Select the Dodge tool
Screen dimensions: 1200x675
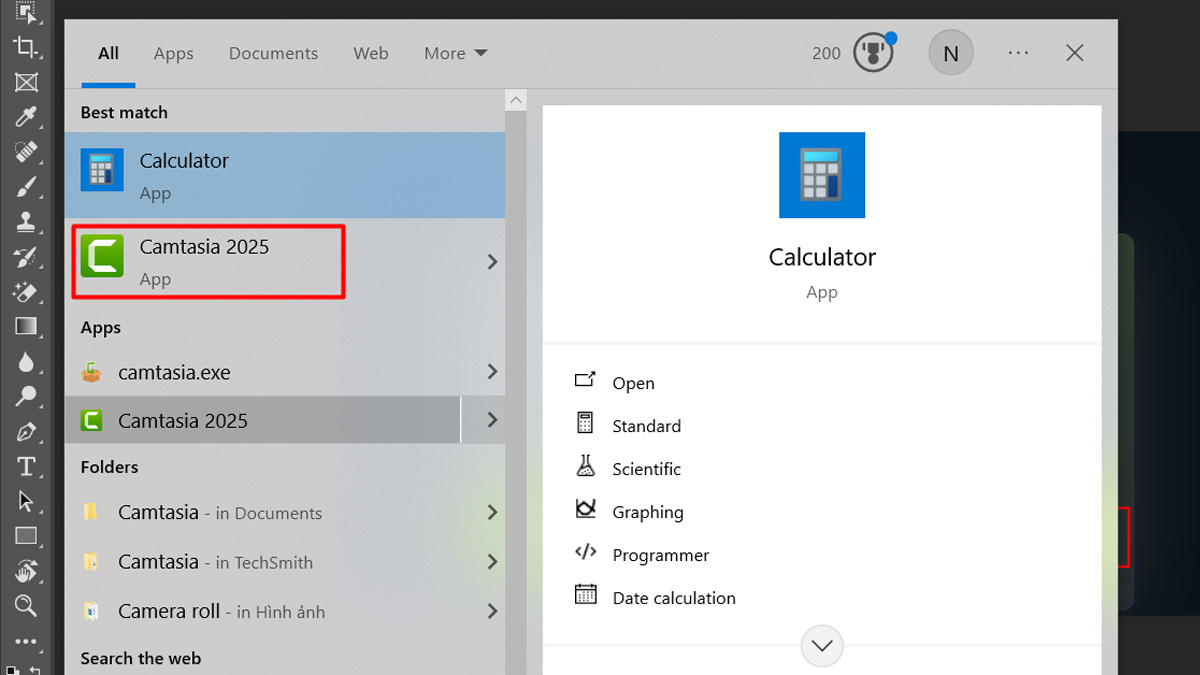pyautogui.click(x=26, y=396)
